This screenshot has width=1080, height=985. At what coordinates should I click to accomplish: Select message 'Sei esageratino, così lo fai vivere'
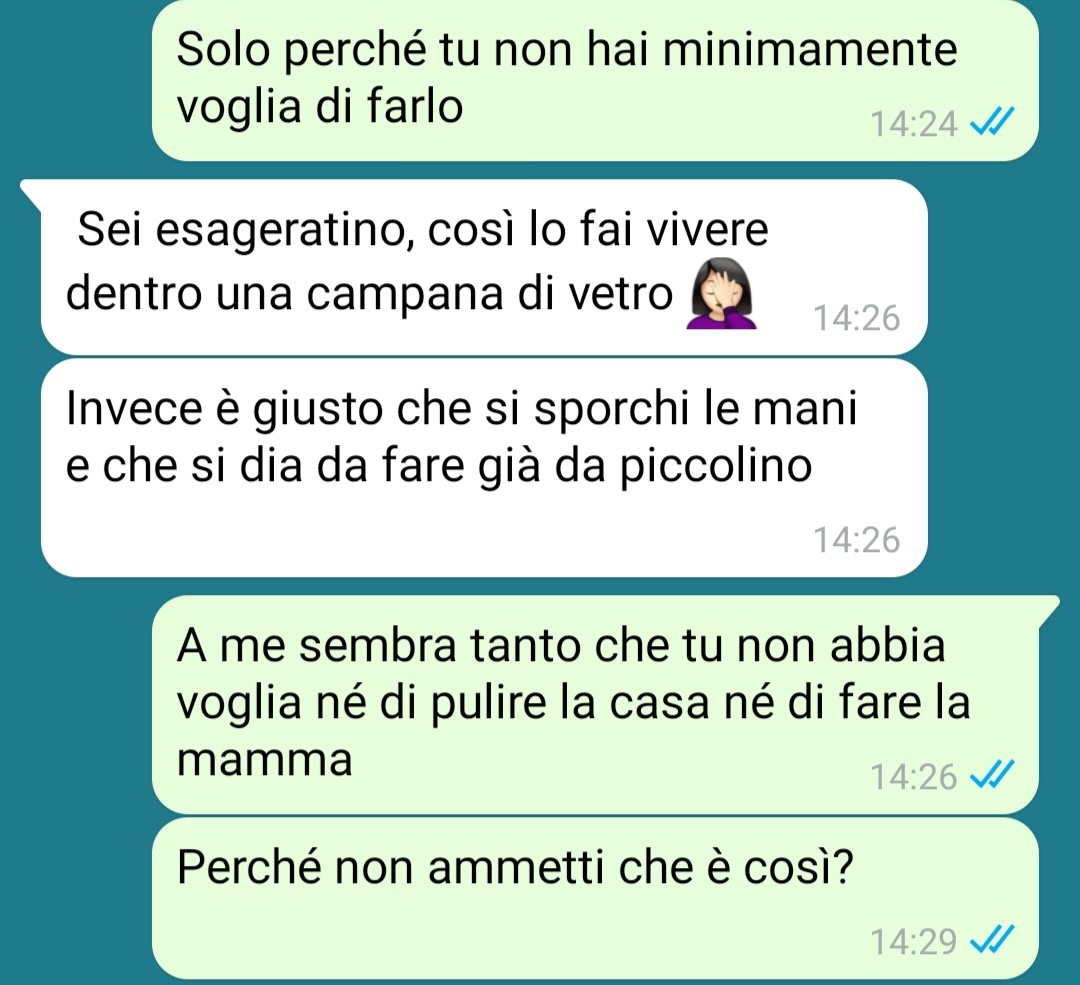484,267
